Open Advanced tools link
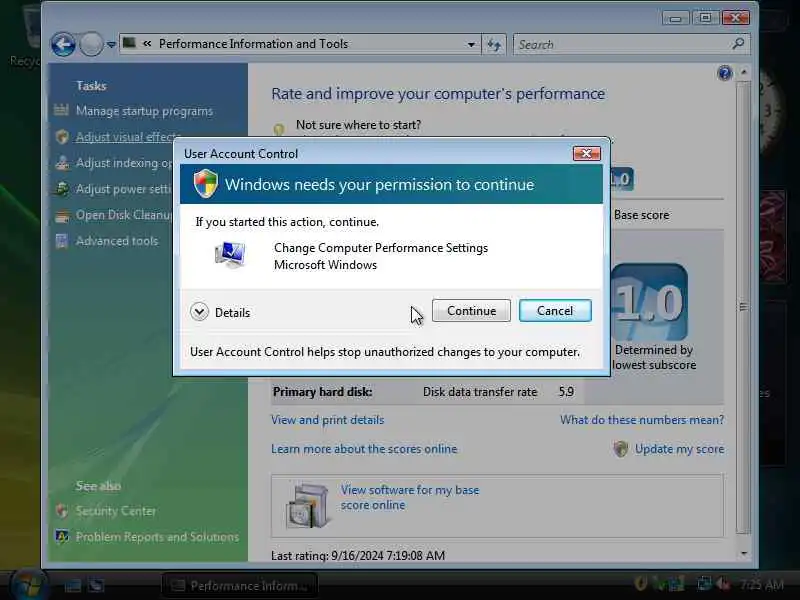Viewport: 800px width, 600px height. (117, 241)
